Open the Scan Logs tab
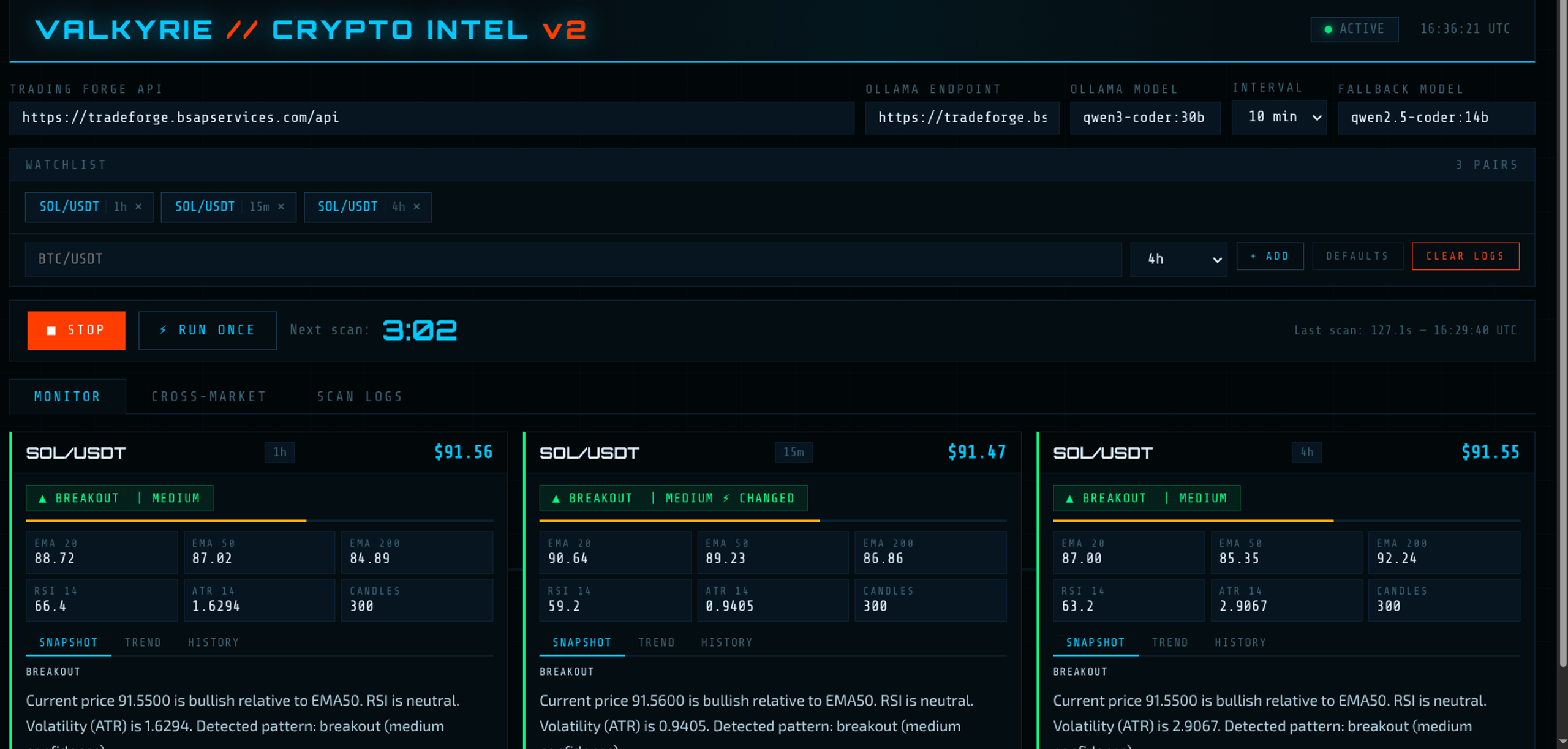 [x=360, y=396]
